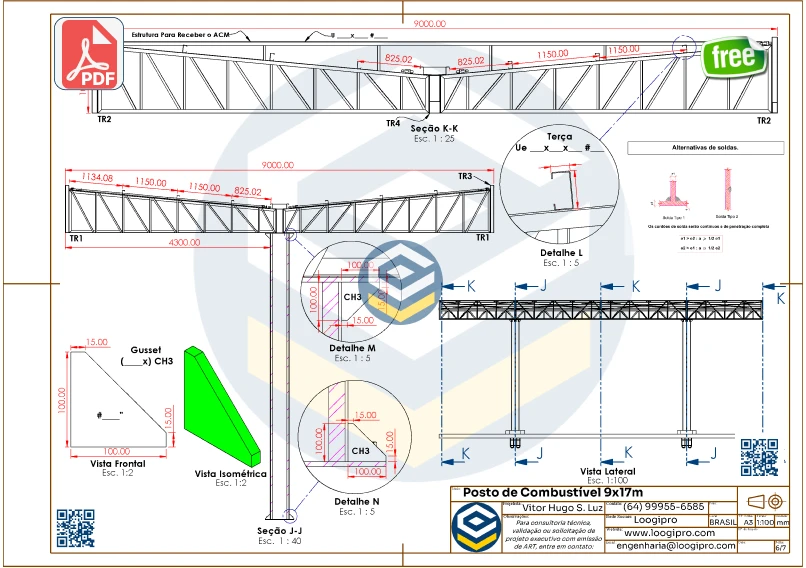This screenshot has height=568, width=806.
Task: Click the projection symbol in the title block
Action: click(767, 501)
